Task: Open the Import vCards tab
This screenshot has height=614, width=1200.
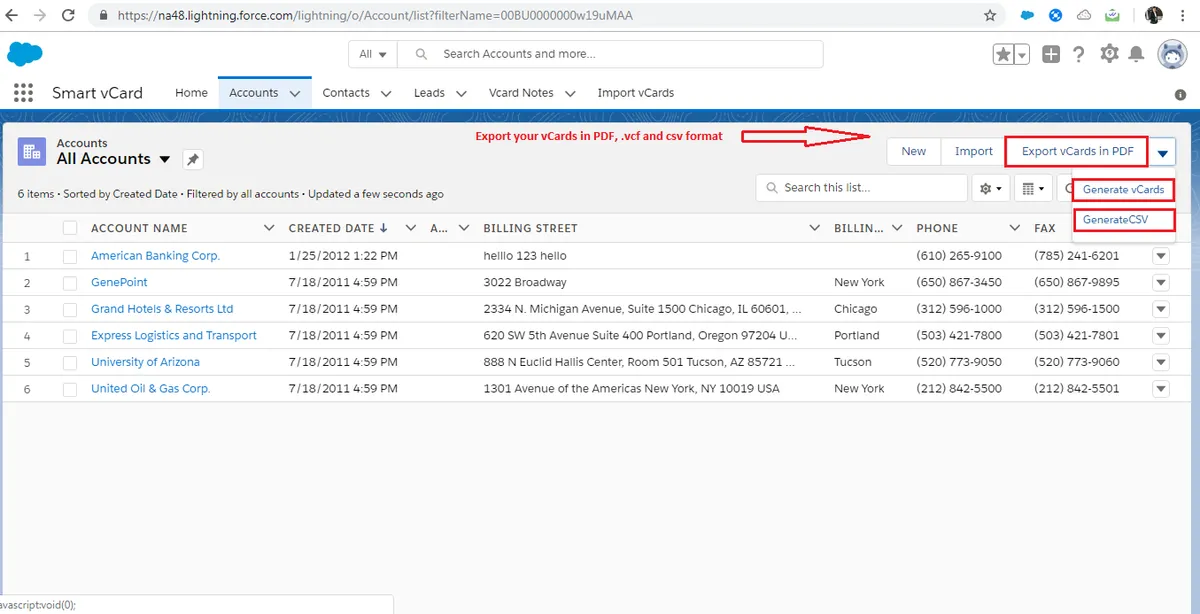Action: coord(636,93)
